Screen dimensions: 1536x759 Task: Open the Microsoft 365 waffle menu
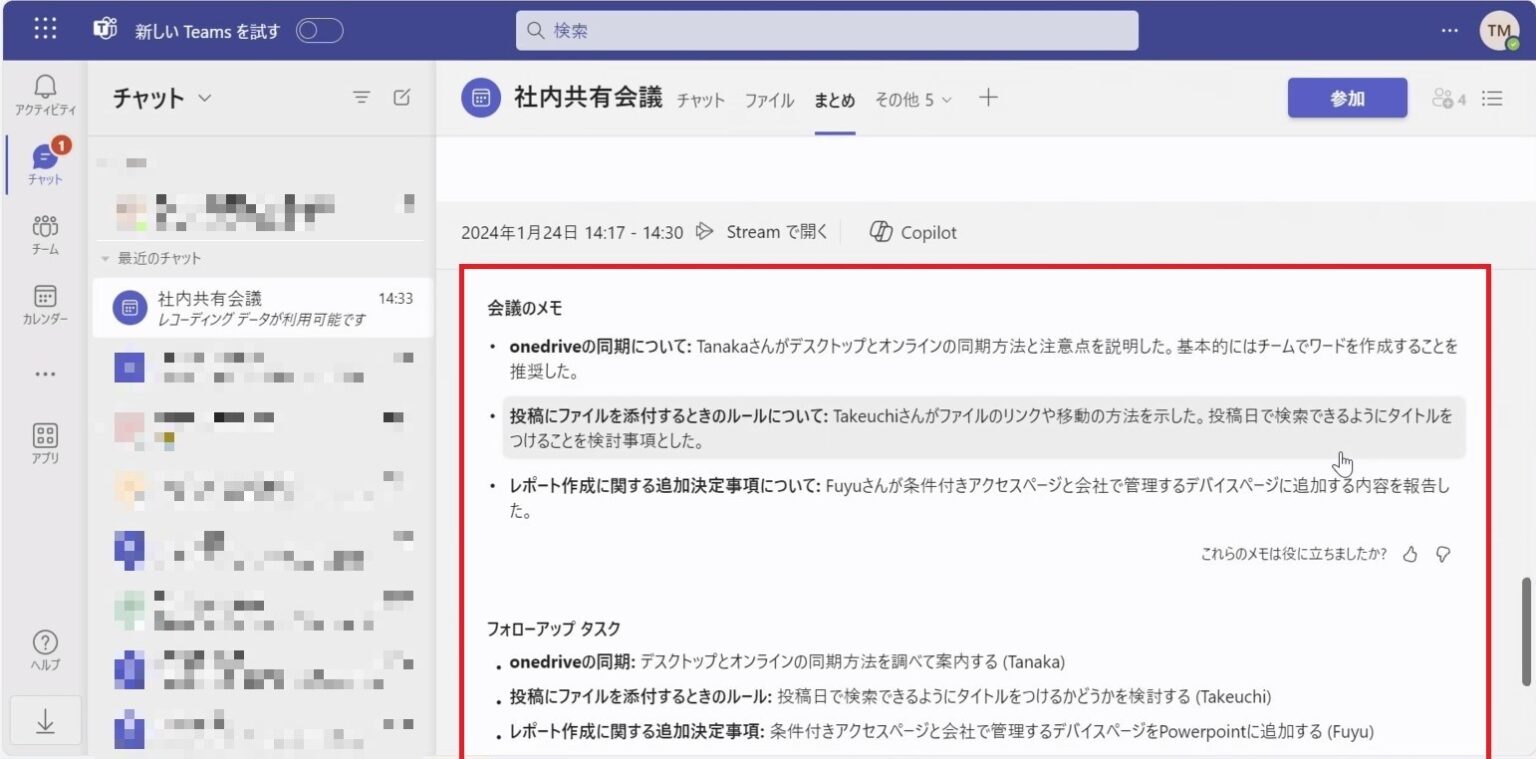click(x=44, y=28)
